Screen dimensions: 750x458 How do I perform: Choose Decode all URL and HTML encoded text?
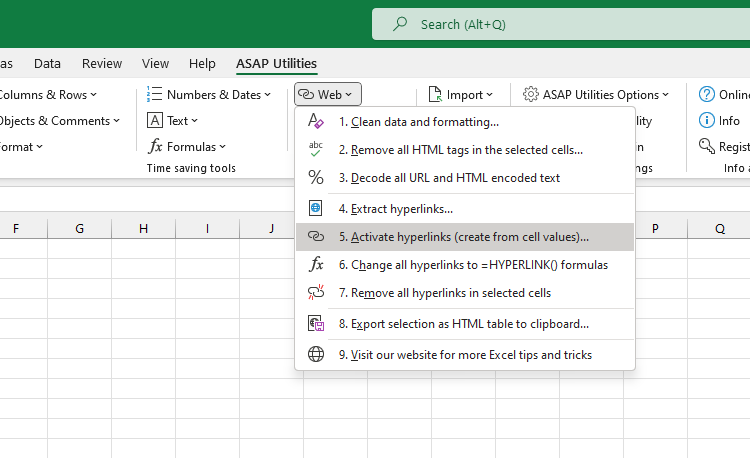tap(465, 177)
